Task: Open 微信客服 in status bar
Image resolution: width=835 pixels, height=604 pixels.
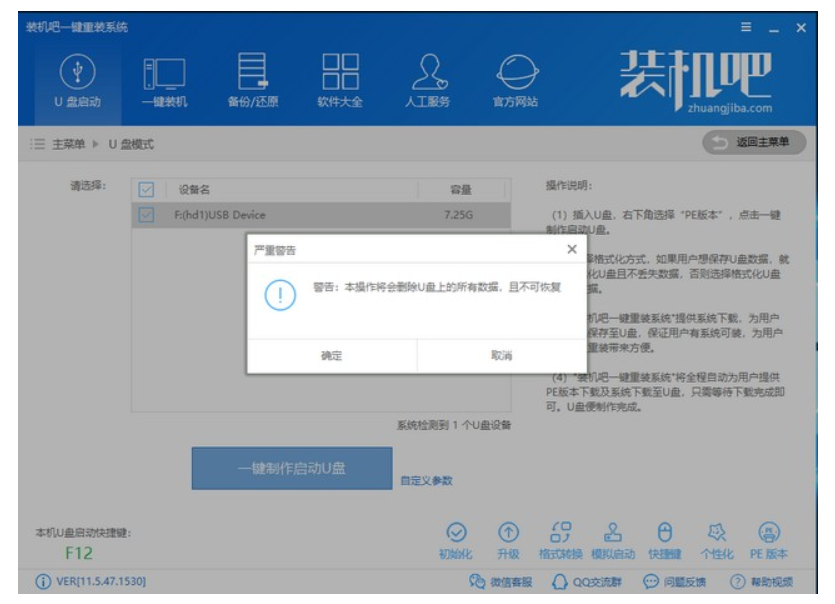Action: (501, 582)
